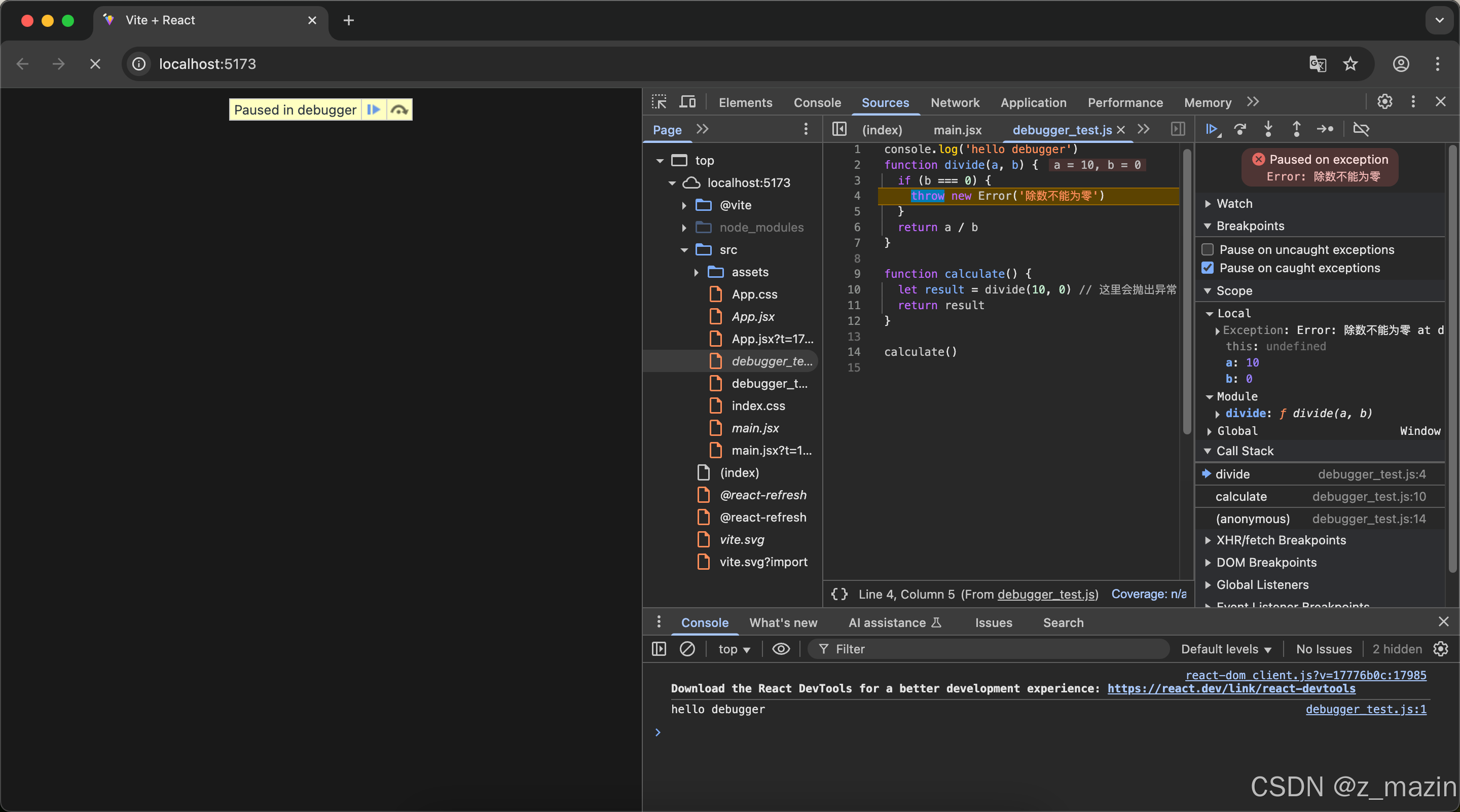Collapse the src folder
The image size is (1460, 812).
click(x=684, y=250)
